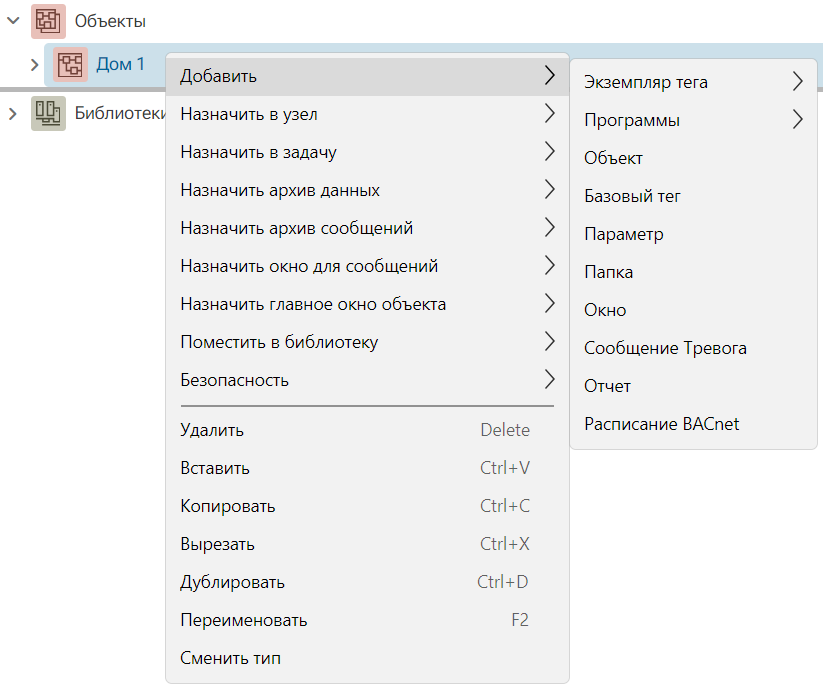Choose Переименовать in the context menu

367,620
